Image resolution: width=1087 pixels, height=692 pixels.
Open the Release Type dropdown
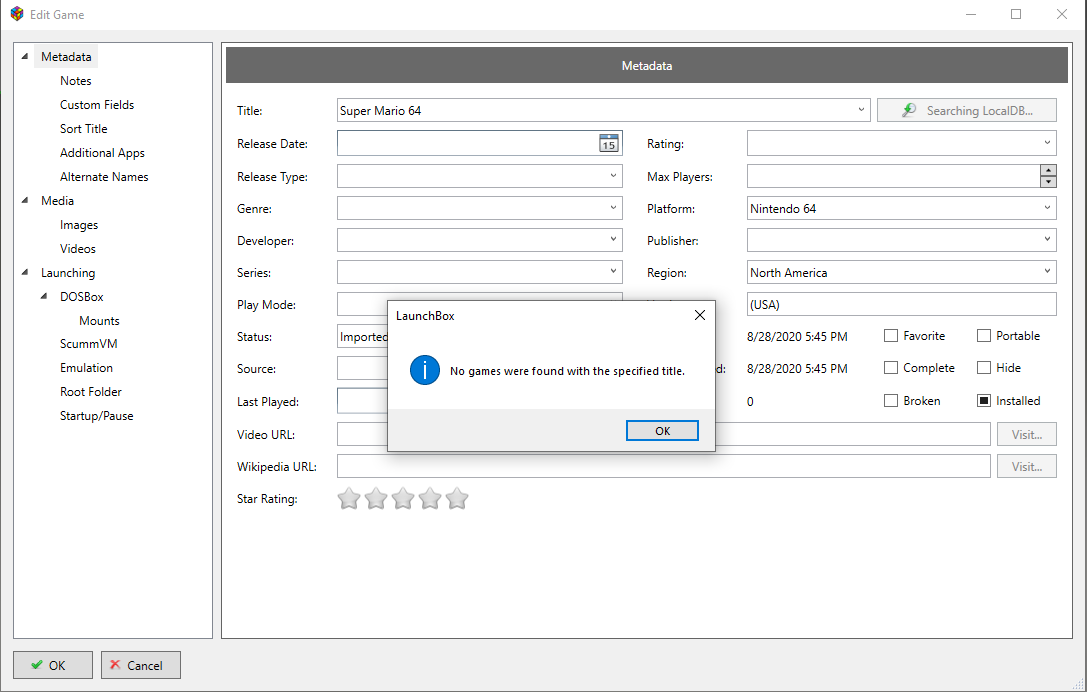pyautogui.click(x=613, y=176)
